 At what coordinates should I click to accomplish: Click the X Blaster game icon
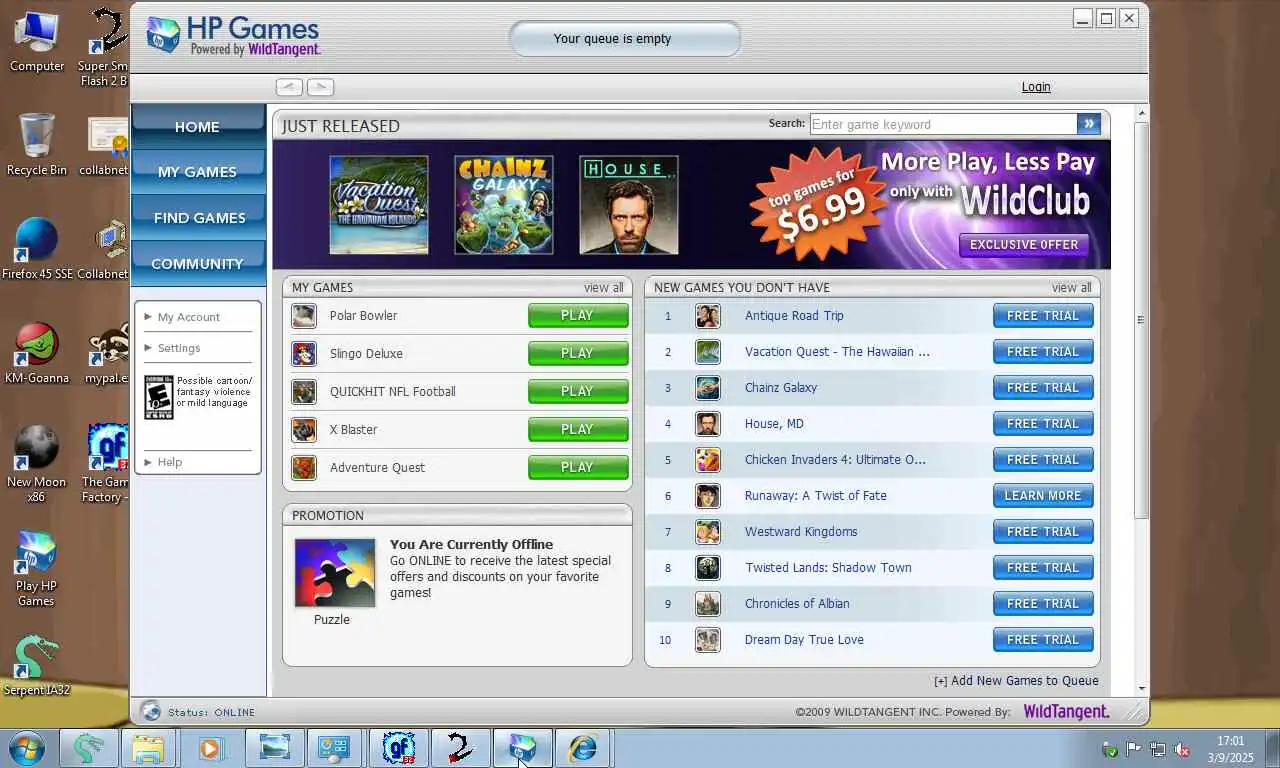tap(304, 430)
